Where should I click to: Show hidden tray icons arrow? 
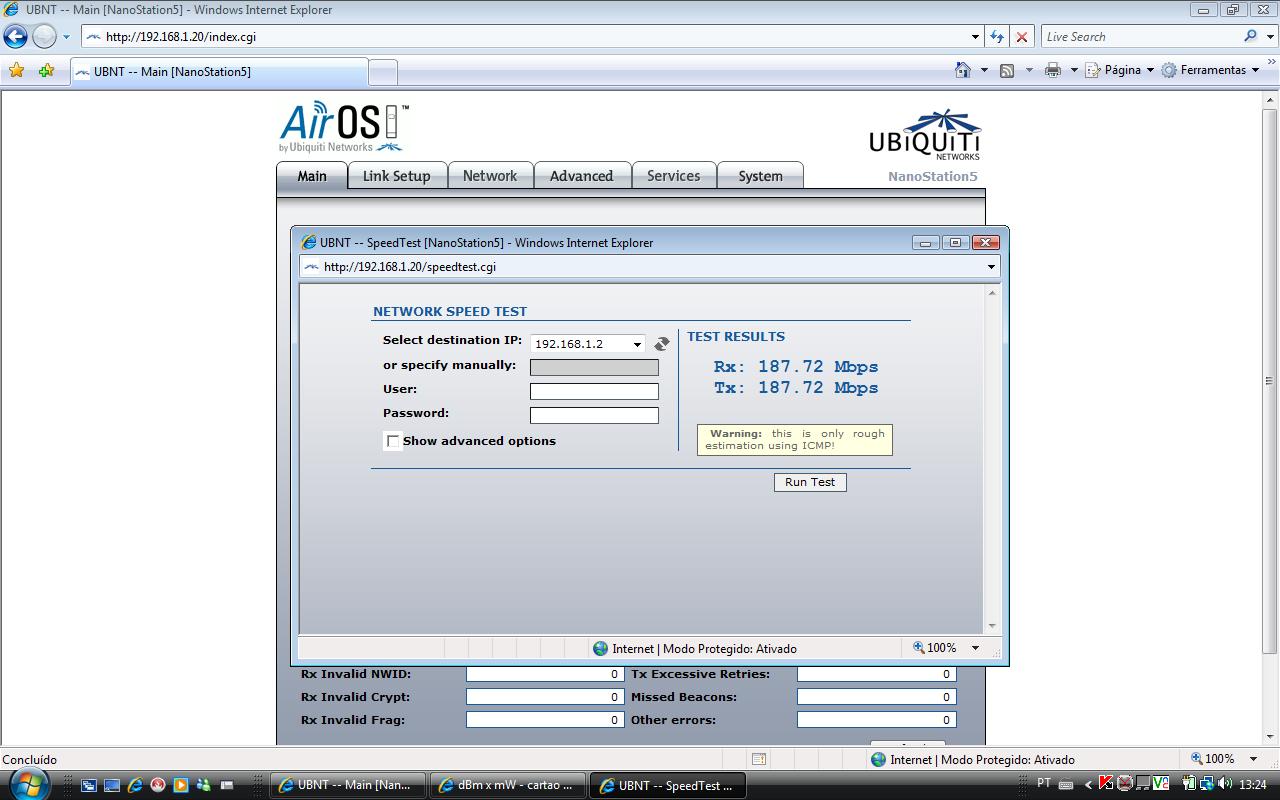point(1088,785)
